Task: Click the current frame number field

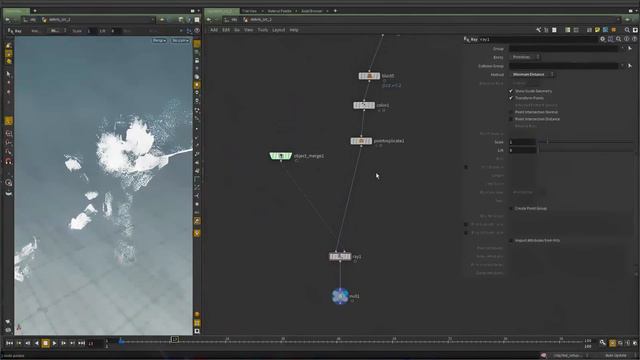Action: (95, 344)
